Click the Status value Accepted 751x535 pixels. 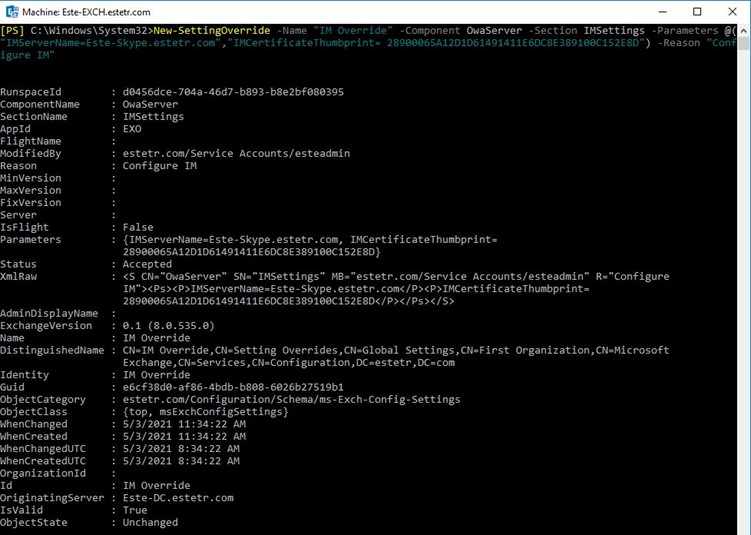tap(147, 264)
